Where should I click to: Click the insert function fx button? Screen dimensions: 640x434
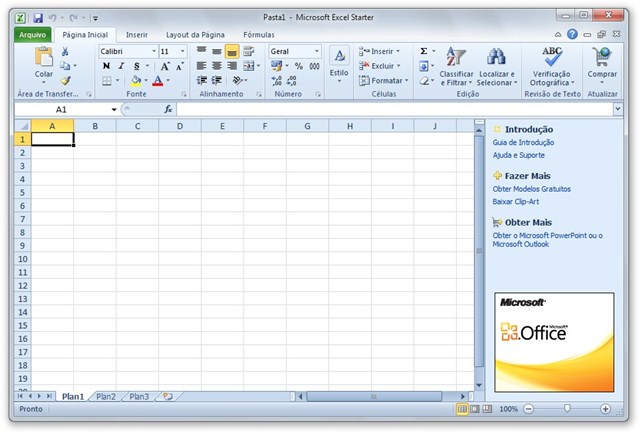(168, 109)
